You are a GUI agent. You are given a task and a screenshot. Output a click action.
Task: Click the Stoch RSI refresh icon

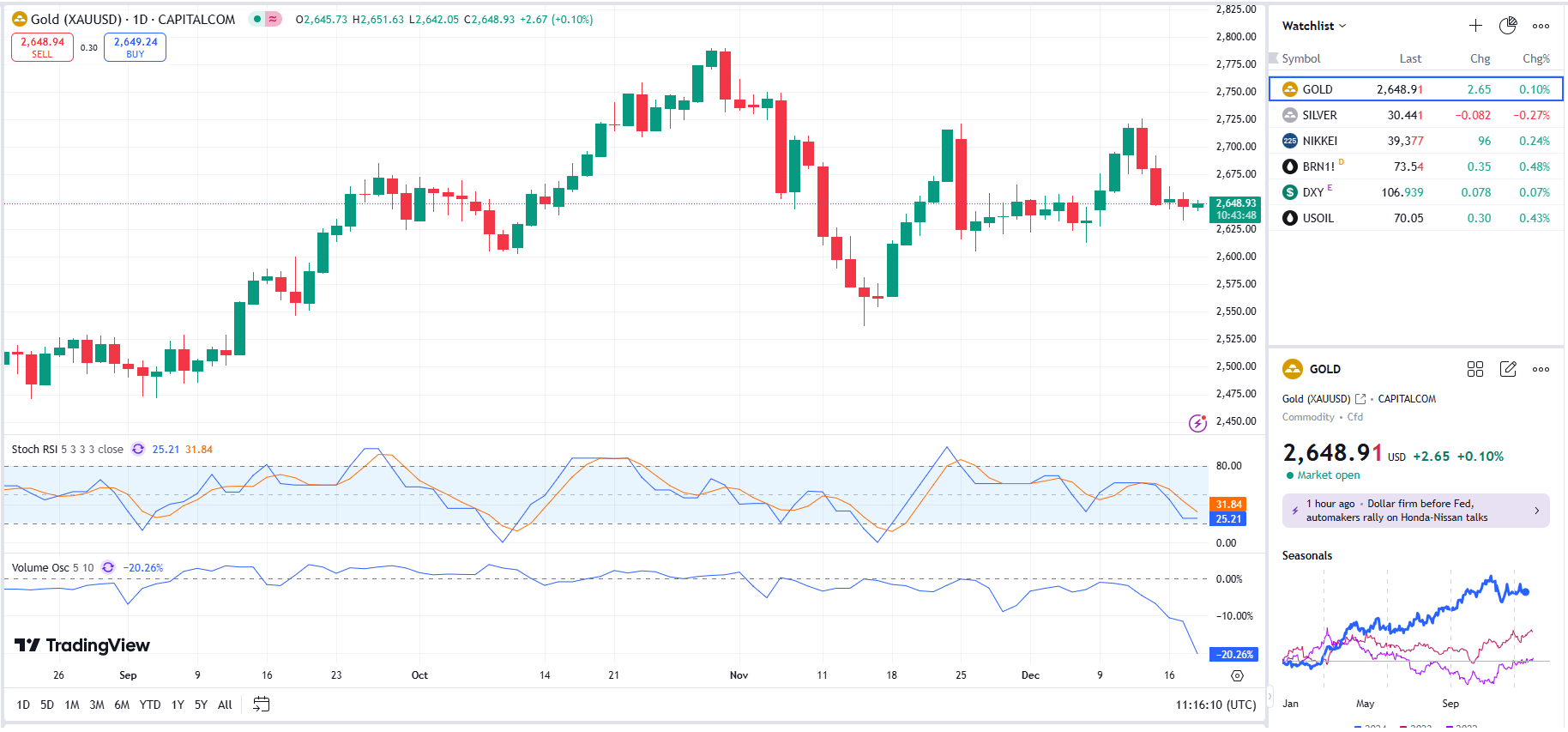138,450
